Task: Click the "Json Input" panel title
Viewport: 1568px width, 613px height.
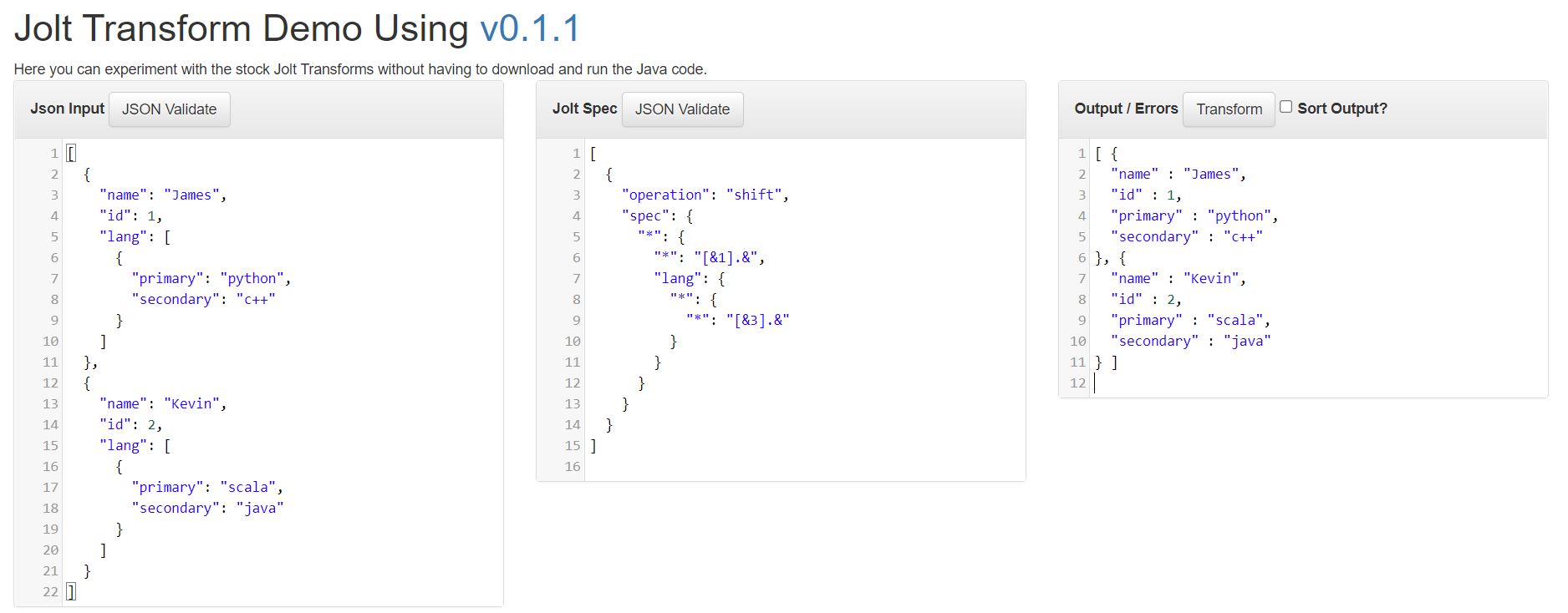Action: tap(68, 109)
